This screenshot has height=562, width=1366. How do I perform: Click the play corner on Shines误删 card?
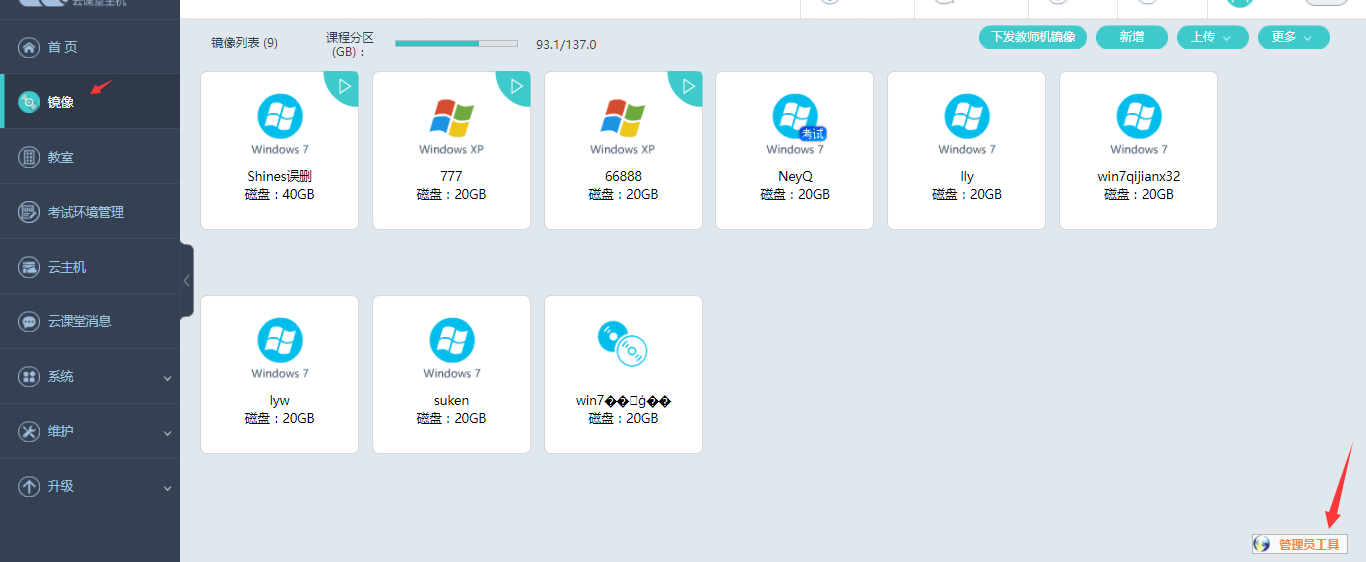345,86
